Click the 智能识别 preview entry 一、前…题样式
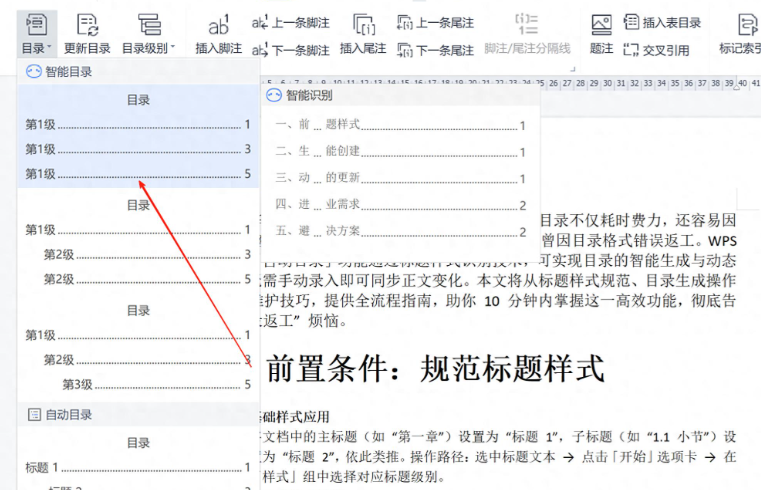Screen dimensions: 761x490 (400, 125)
